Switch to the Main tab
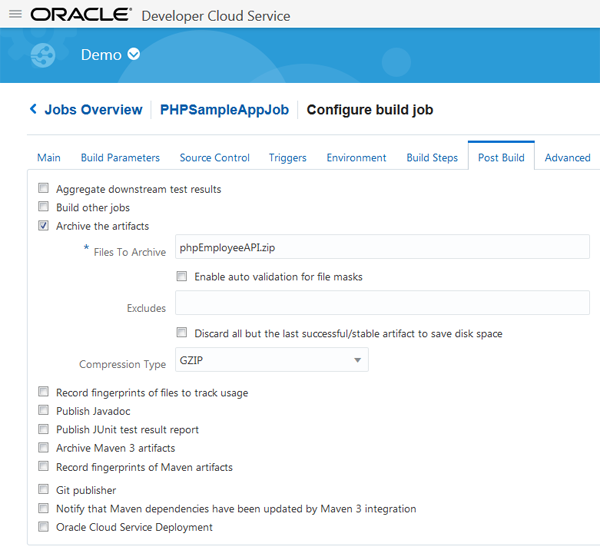The width and height of the screenshot is (600, 550). click(49, 158)
